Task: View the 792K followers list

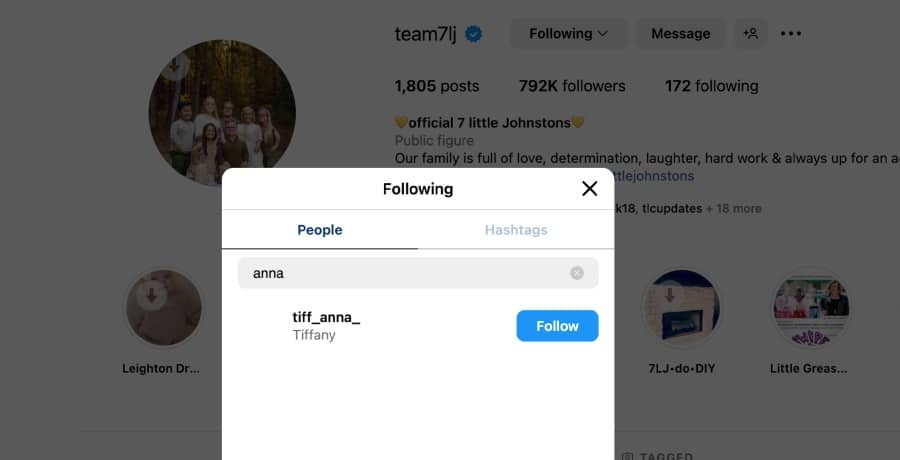Action: pos(572,86)
